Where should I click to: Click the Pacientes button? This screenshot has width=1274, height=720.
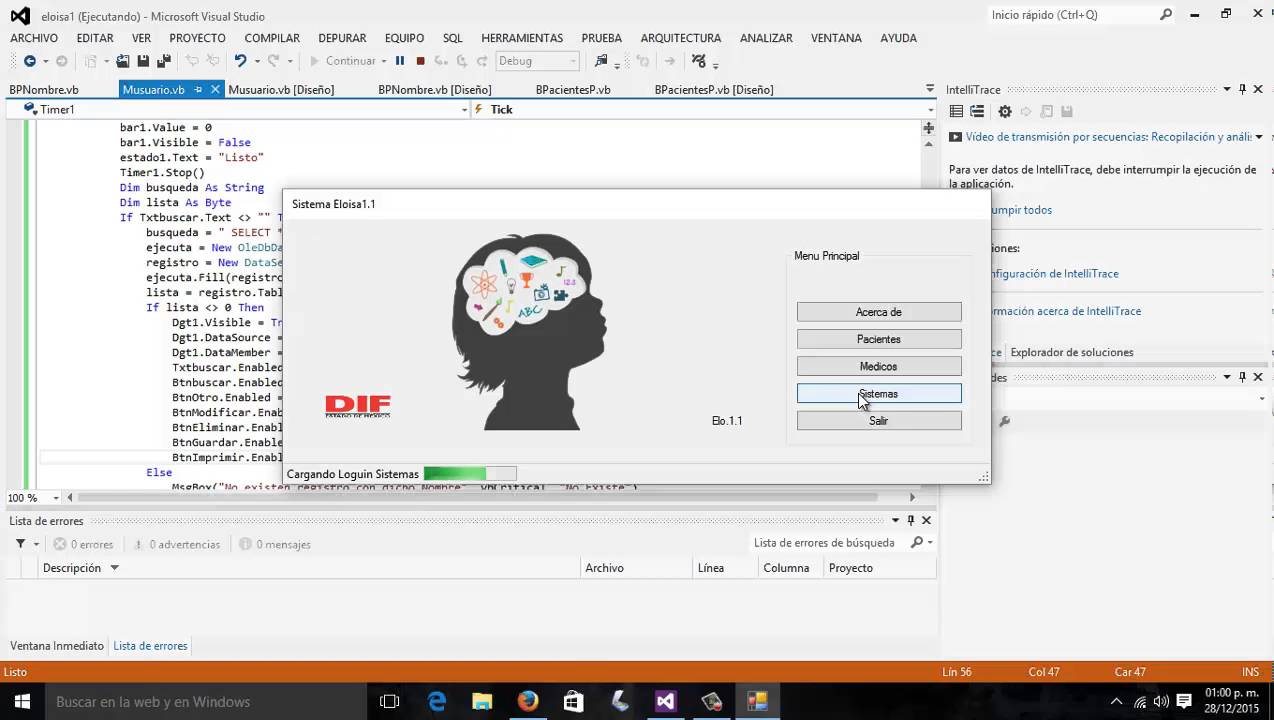click(x=879, y=339)
